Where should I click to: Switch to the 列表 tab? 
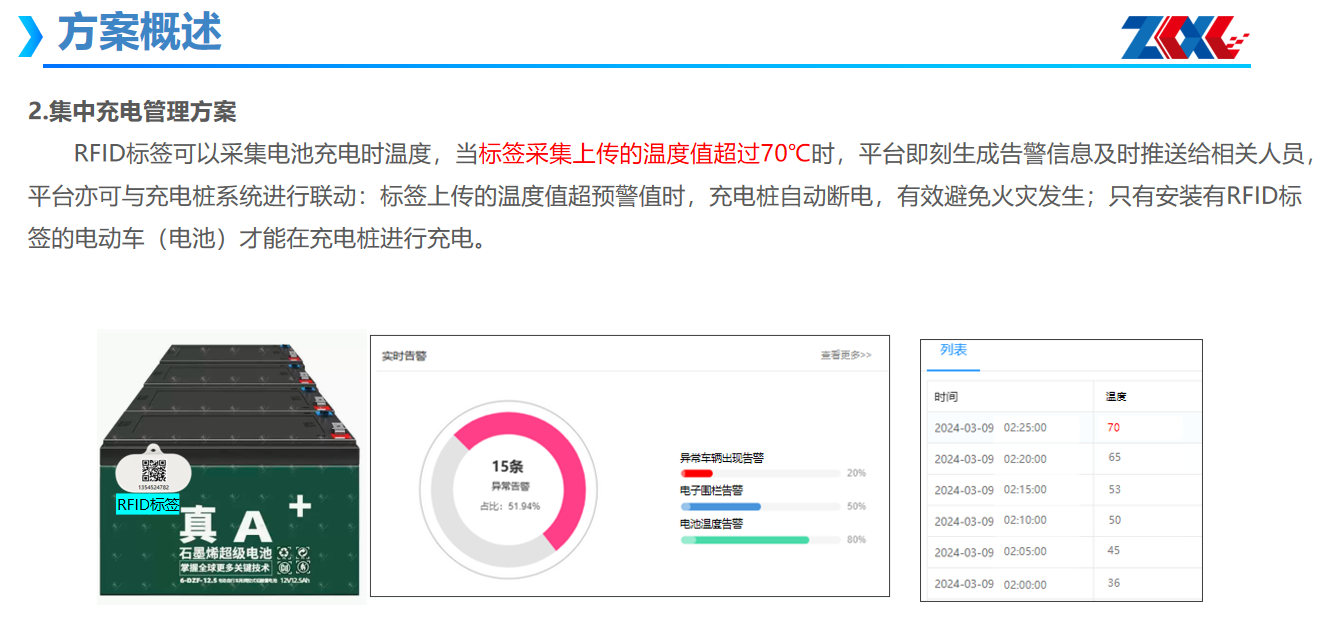pyautogui.click(x=953, y=350)
